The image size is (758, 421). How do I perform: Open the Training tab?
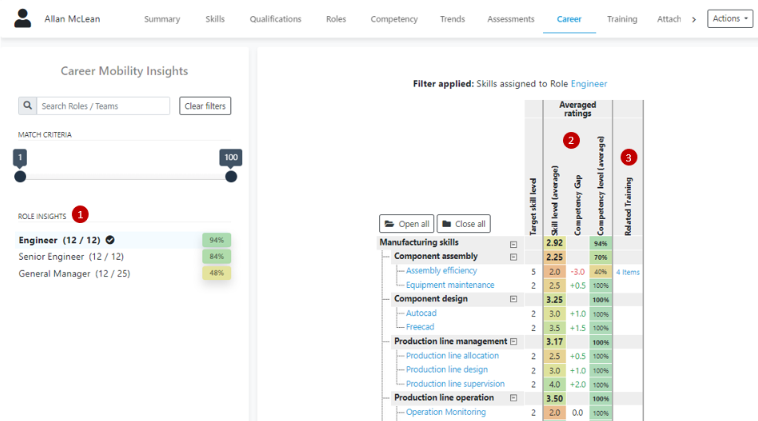tap(622, 19)
